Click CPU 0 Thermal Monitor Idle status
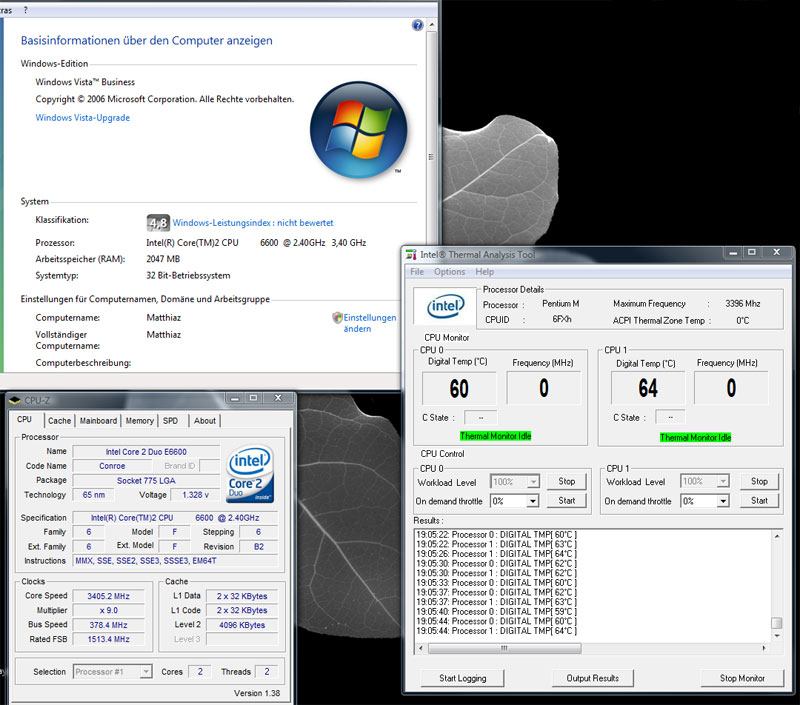Image resolution: width=800 pixels, height=705 pixels. pyautogui.click(x=495, y=436)
